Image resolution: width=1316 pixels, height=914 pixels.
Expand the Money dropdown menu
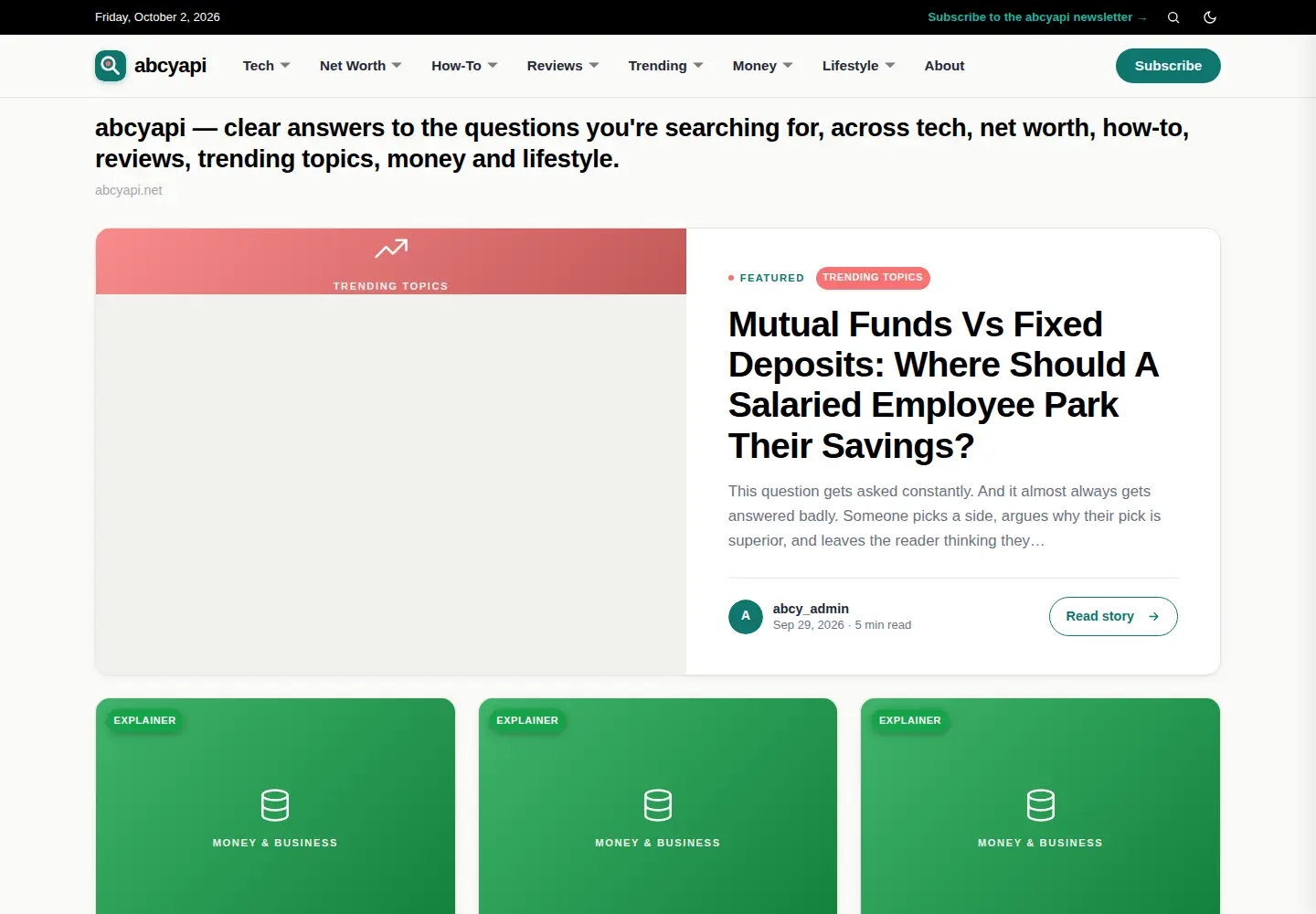point(762,66)
